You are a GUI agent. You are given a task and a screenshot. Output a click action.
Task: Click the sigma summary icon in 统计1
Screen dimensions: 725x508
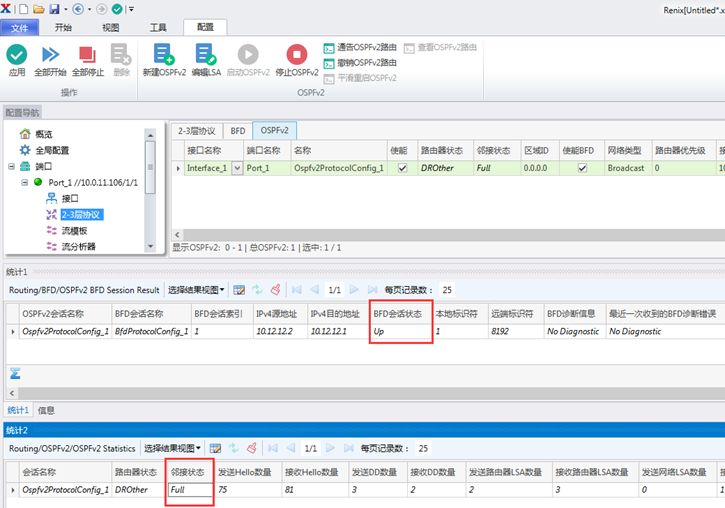tap(15, 373)
